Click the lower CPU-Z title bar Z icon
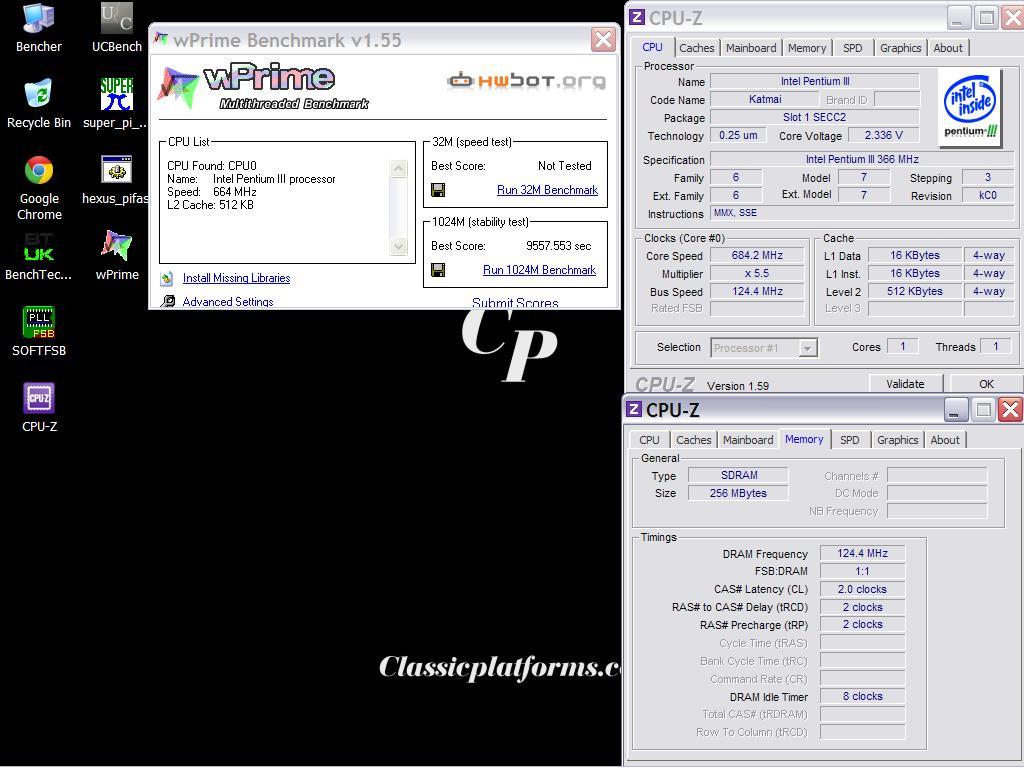This screenshot has height=768, width=1024. (x=633, y=409)
